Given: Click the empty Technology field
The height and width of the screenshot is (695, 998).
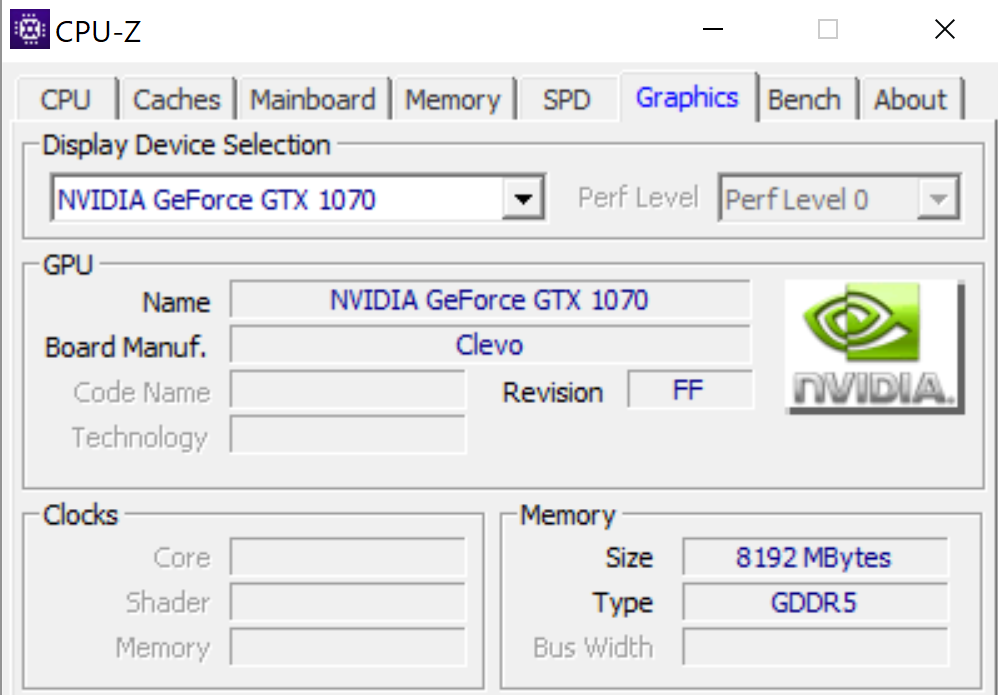Looking at the screenshot, I should [348, 435].
